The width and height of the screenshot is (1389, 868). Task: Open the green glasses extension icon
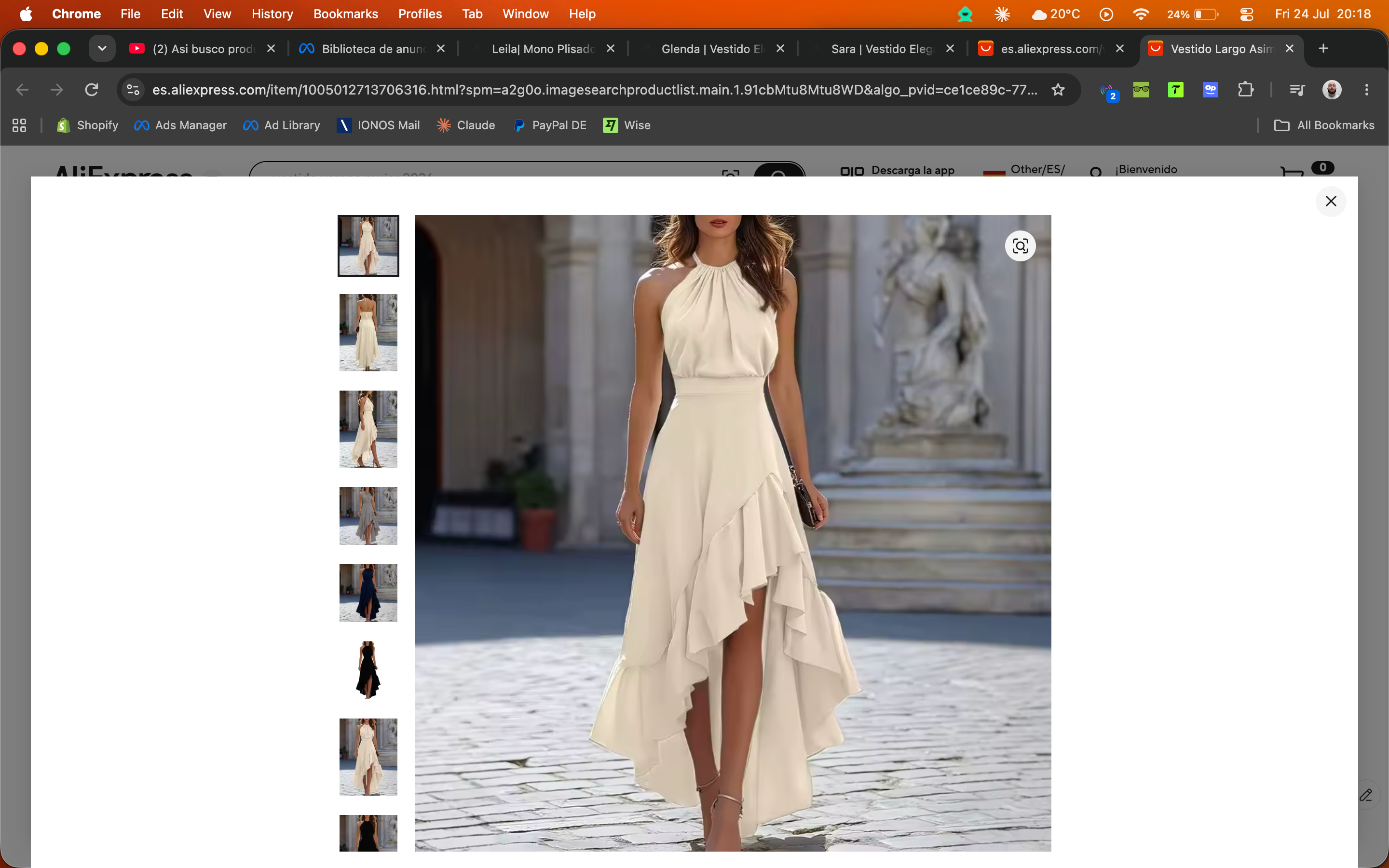click(x=1141, y=90)
